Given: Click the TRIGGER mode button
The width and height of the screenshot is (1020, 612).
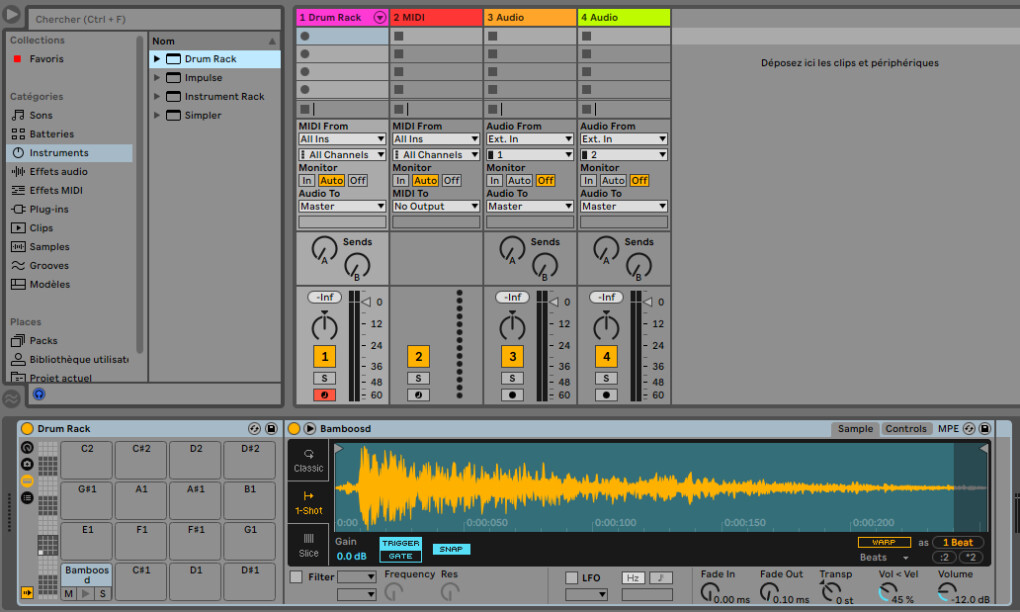Looking at the screenshot, I should [x=401, y=543].
